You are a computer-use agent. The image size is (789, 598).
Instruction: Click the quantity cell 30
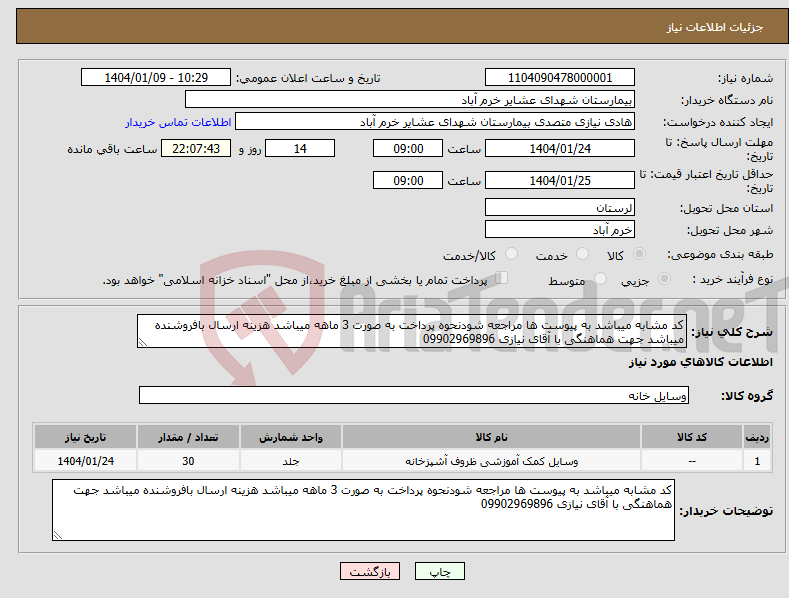pyautogui.click(x=188, y=461)
